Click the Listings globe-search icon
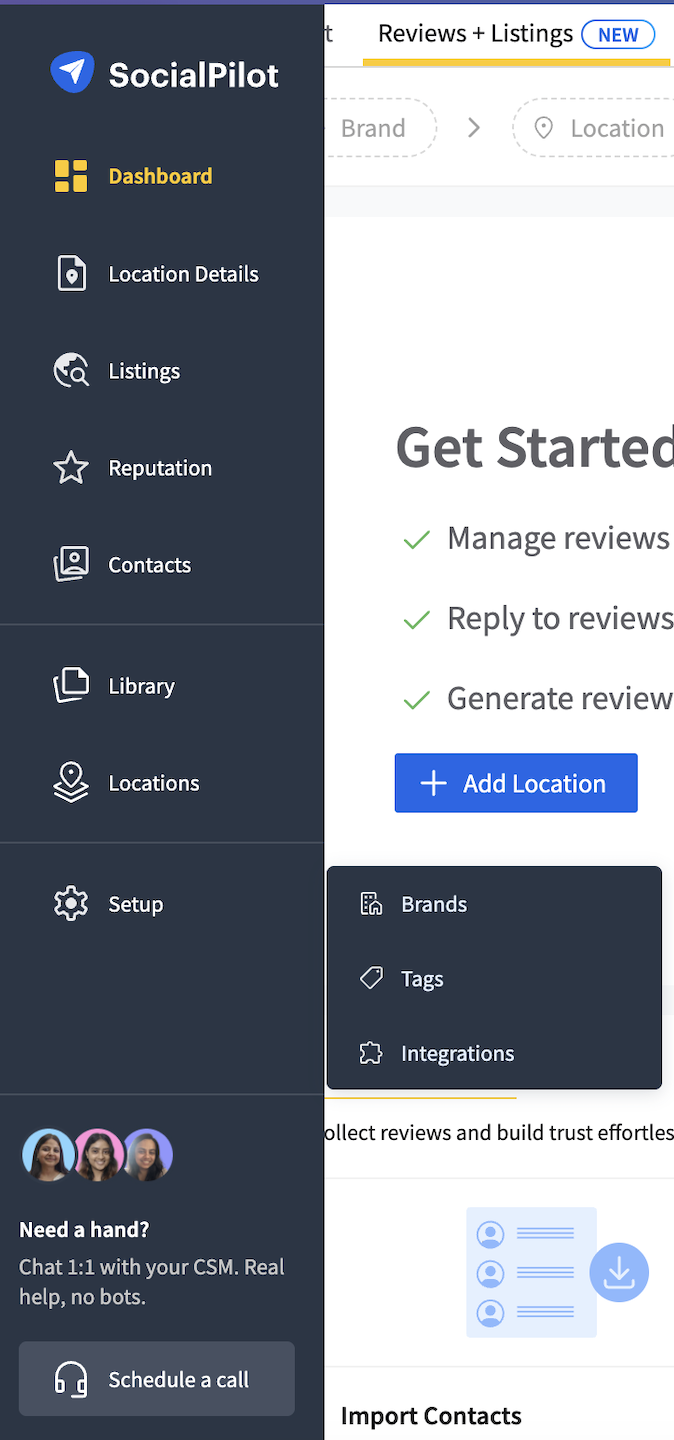The width and height of the screenshot is (674, 1440). point(71,370)
